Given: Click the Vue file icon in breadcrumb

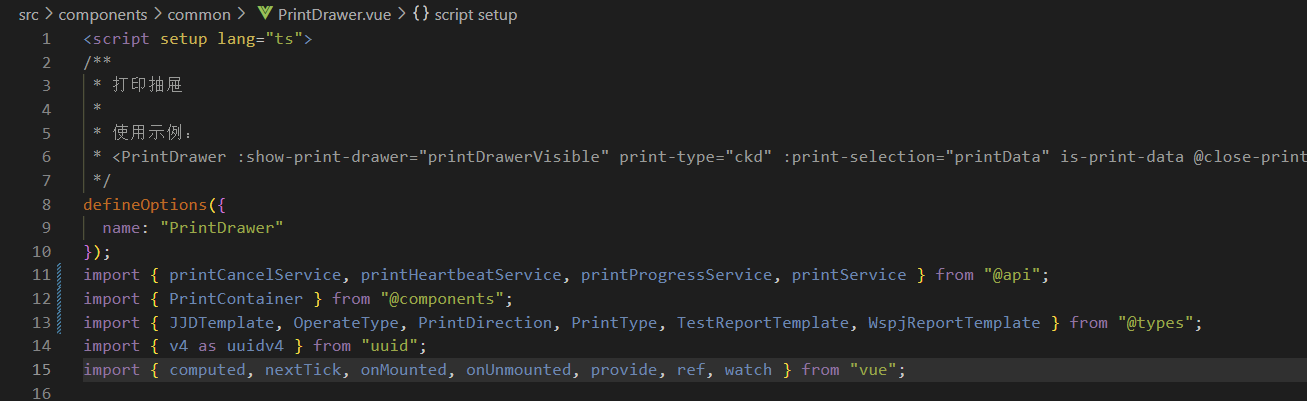Looking at the screenshot, I should [x=264, y=15].
